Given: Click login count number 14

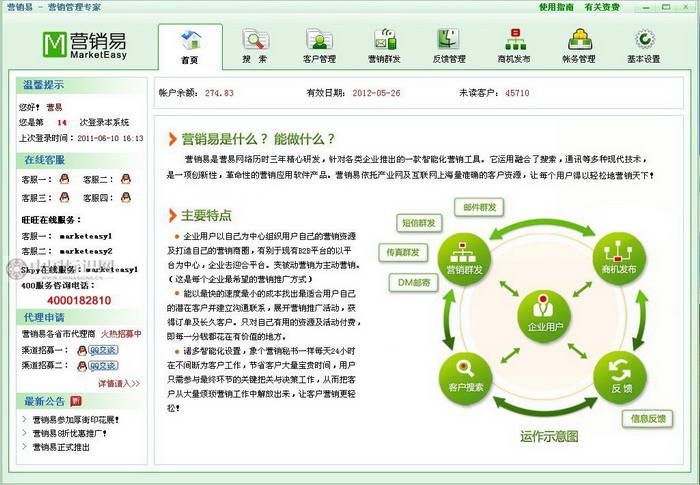Looking at the screenshot, I should click(62, 122).
